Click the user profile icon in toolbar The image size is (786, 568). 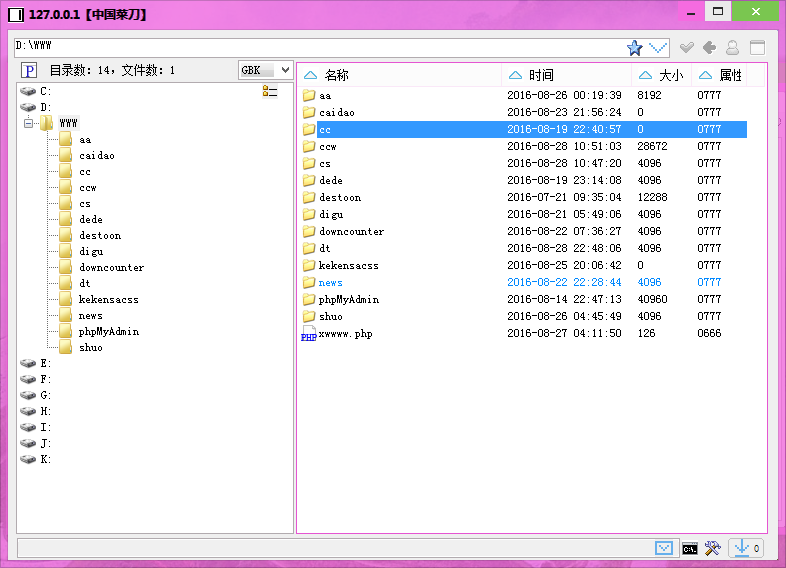click(x=732, y=48)
